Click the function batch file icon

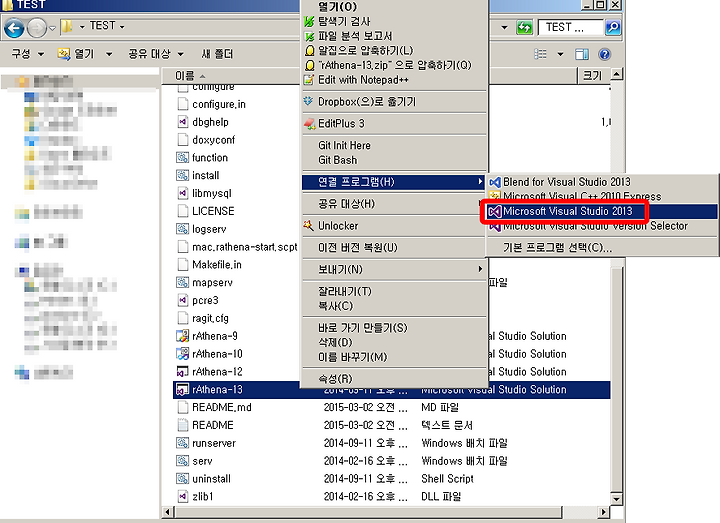[x=183, y=157]
